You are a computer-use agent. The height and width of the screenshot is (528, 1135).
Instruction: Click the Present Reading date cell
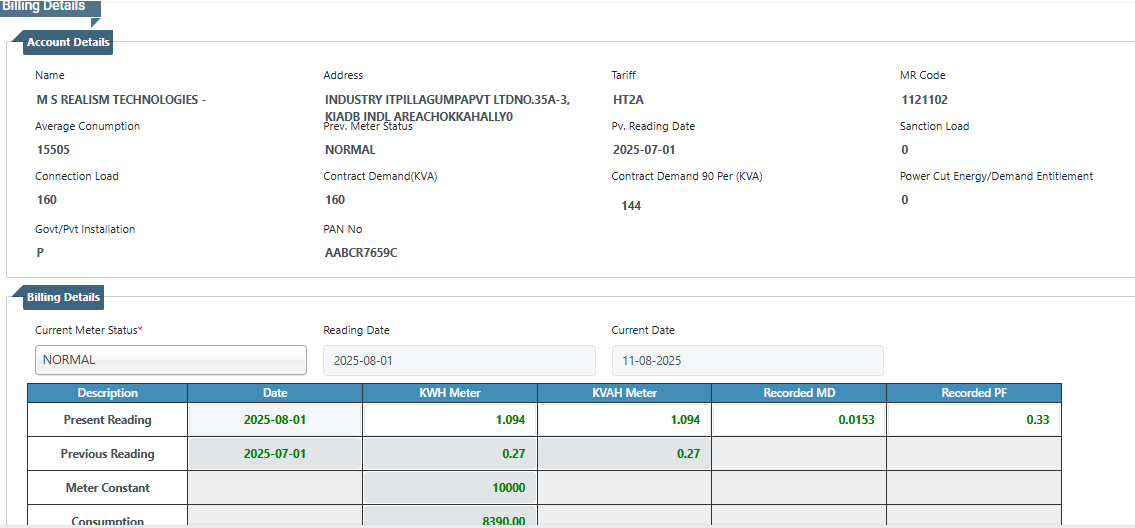275,420
